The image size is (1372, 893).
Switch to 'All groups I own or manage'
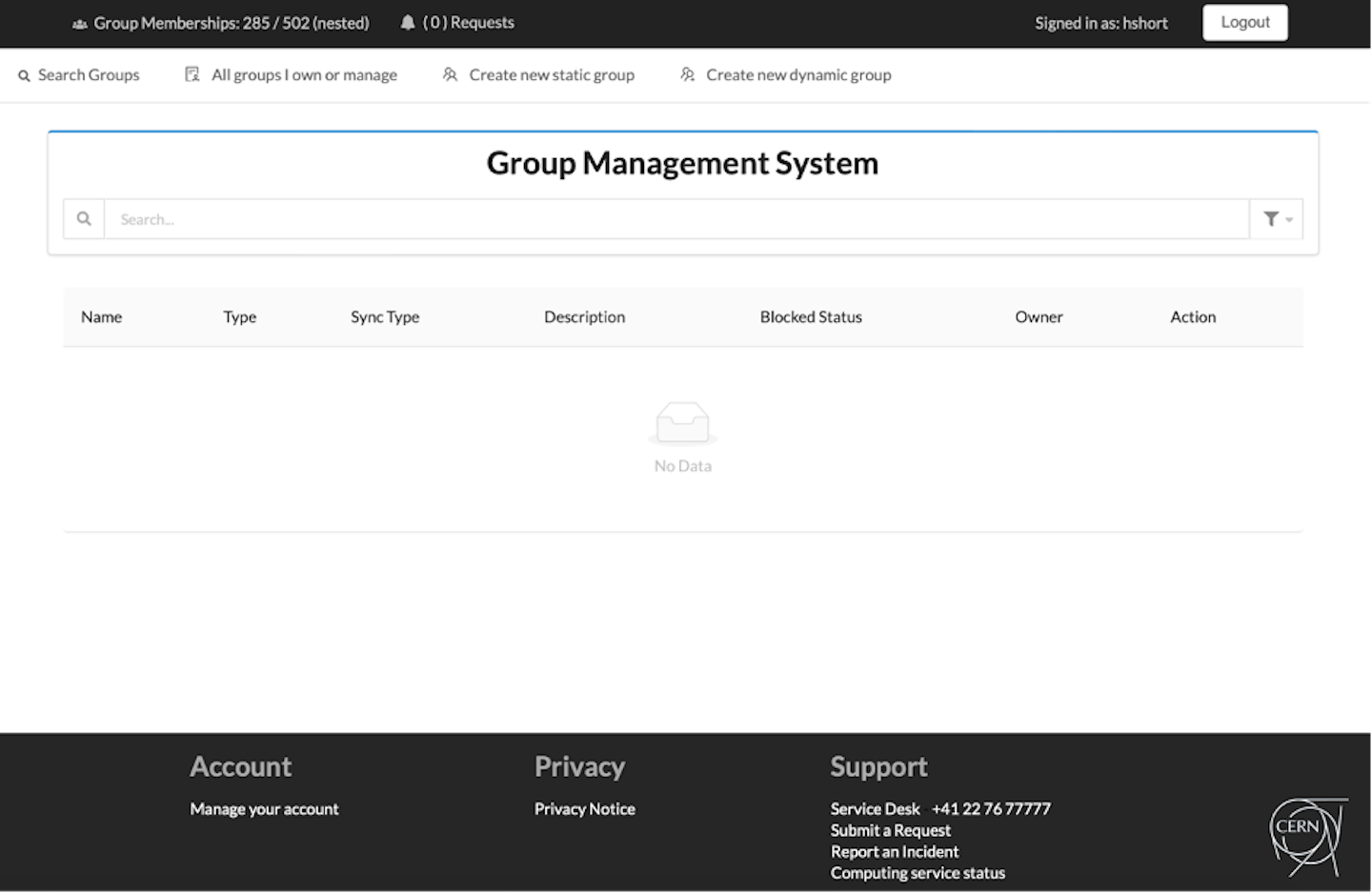point(304,74)
